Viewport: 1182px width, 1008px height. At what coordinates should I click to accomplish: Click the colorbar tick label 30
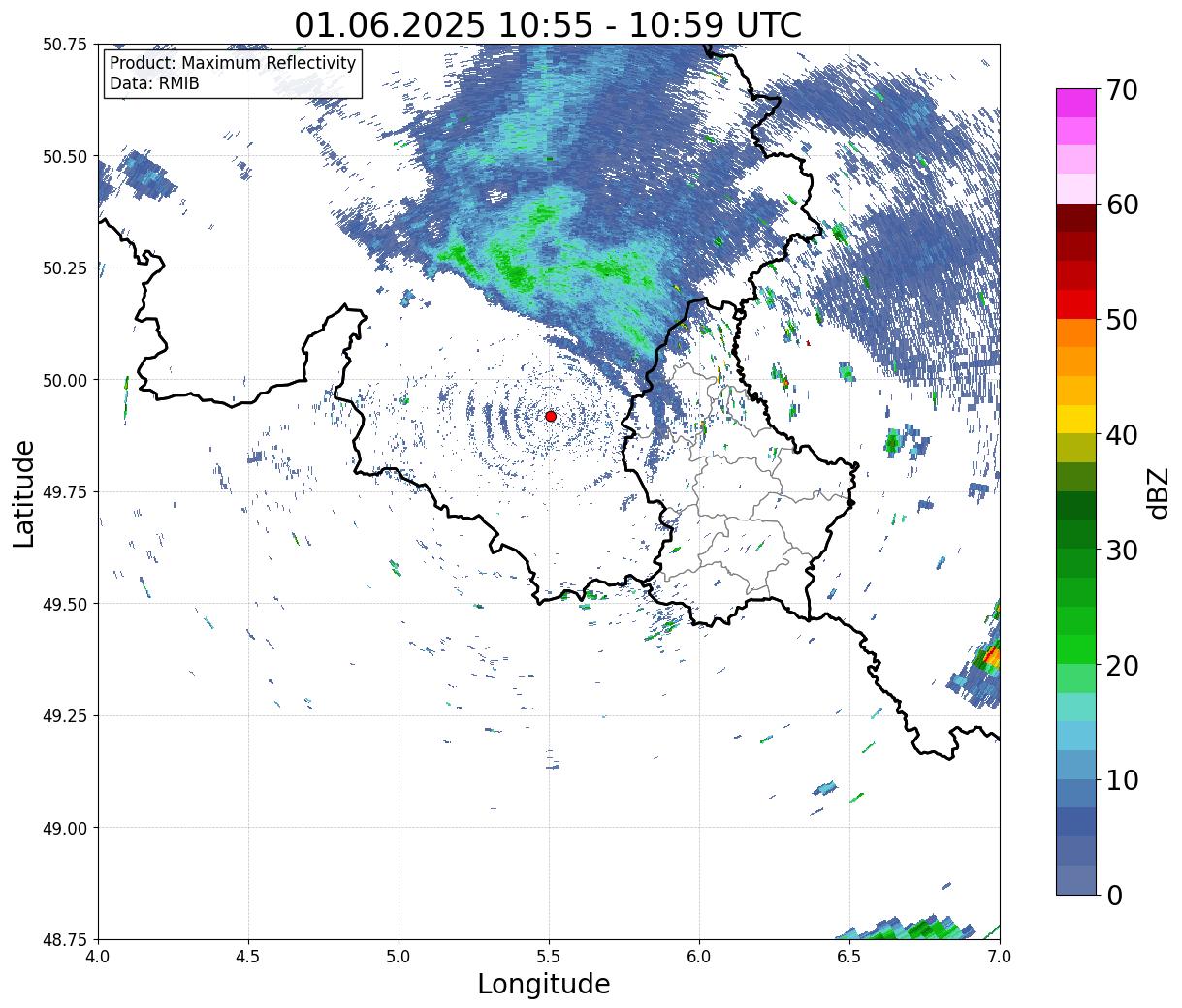tap(1121, 551)
